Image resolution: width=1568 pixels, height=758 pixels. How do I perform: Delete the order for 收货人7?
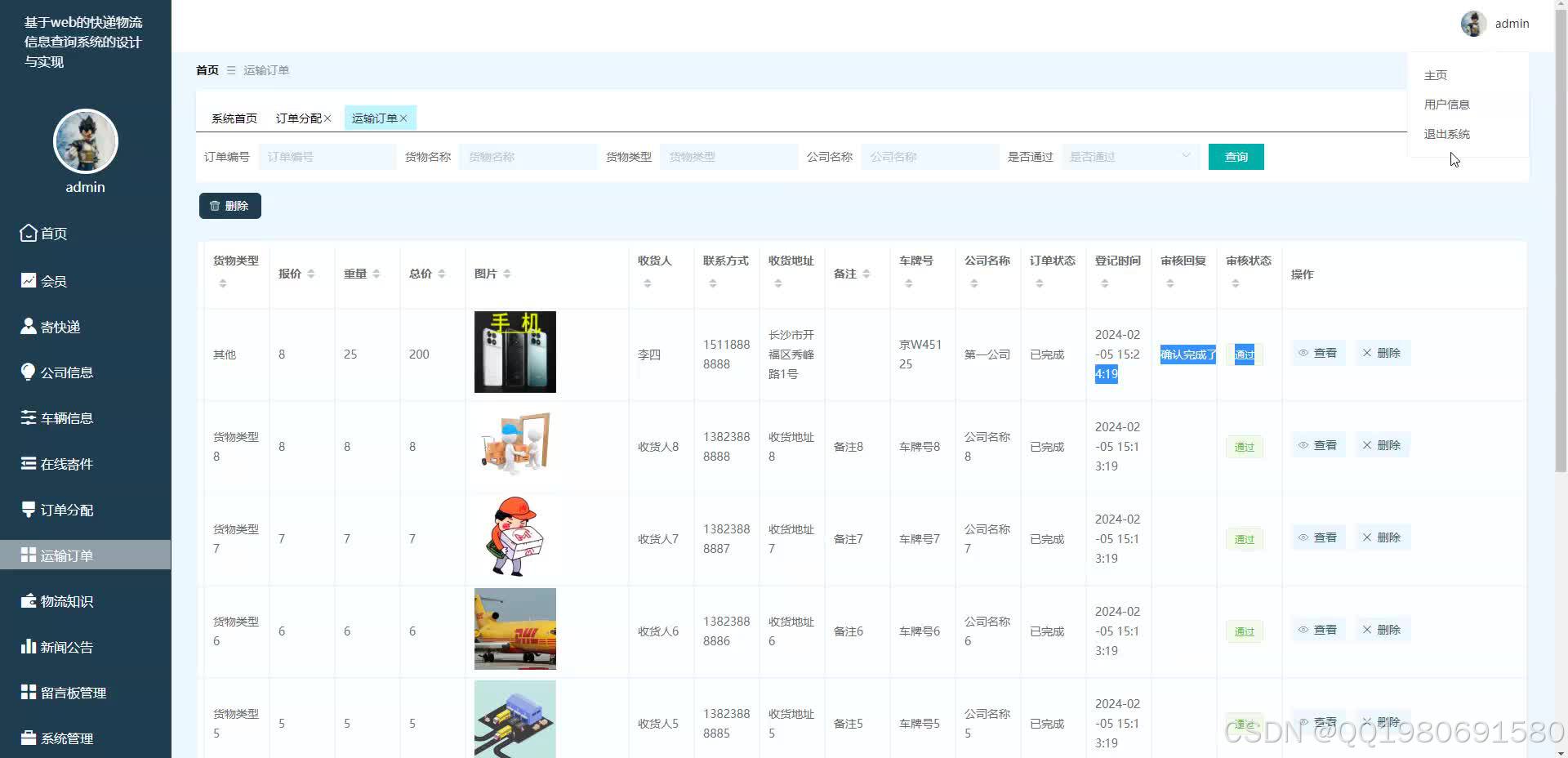click(1382, 537)
